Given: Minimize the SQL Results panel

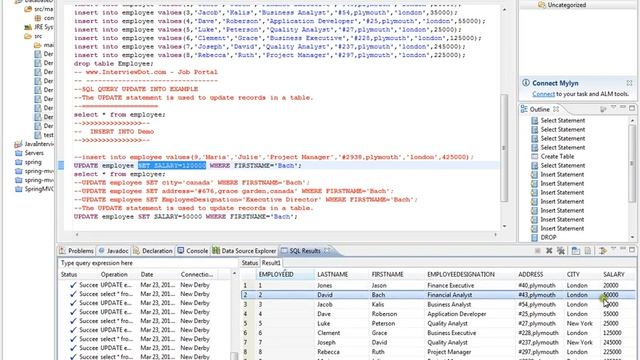Looking at the screenshot, I should (x=623, y=249).
